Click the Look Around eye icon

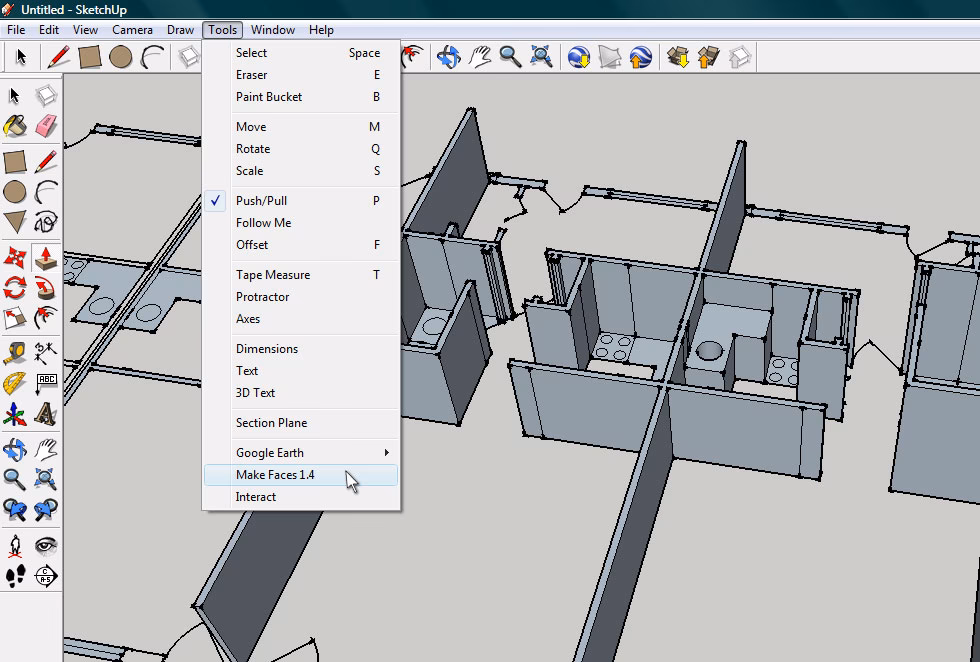click(x=46, y=546)
